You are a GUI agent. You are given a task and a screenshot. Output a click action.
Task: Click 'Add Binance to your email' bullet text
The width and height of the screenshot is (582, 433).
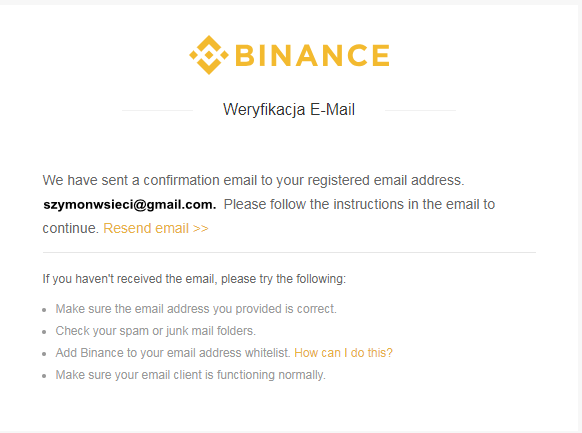tap(173, 352)
